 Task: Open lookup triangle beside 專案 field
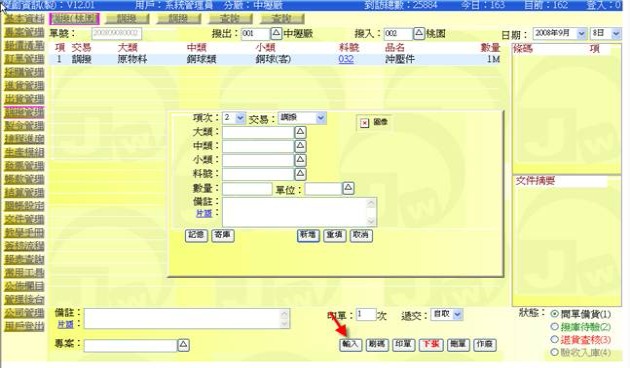(183, 345)
